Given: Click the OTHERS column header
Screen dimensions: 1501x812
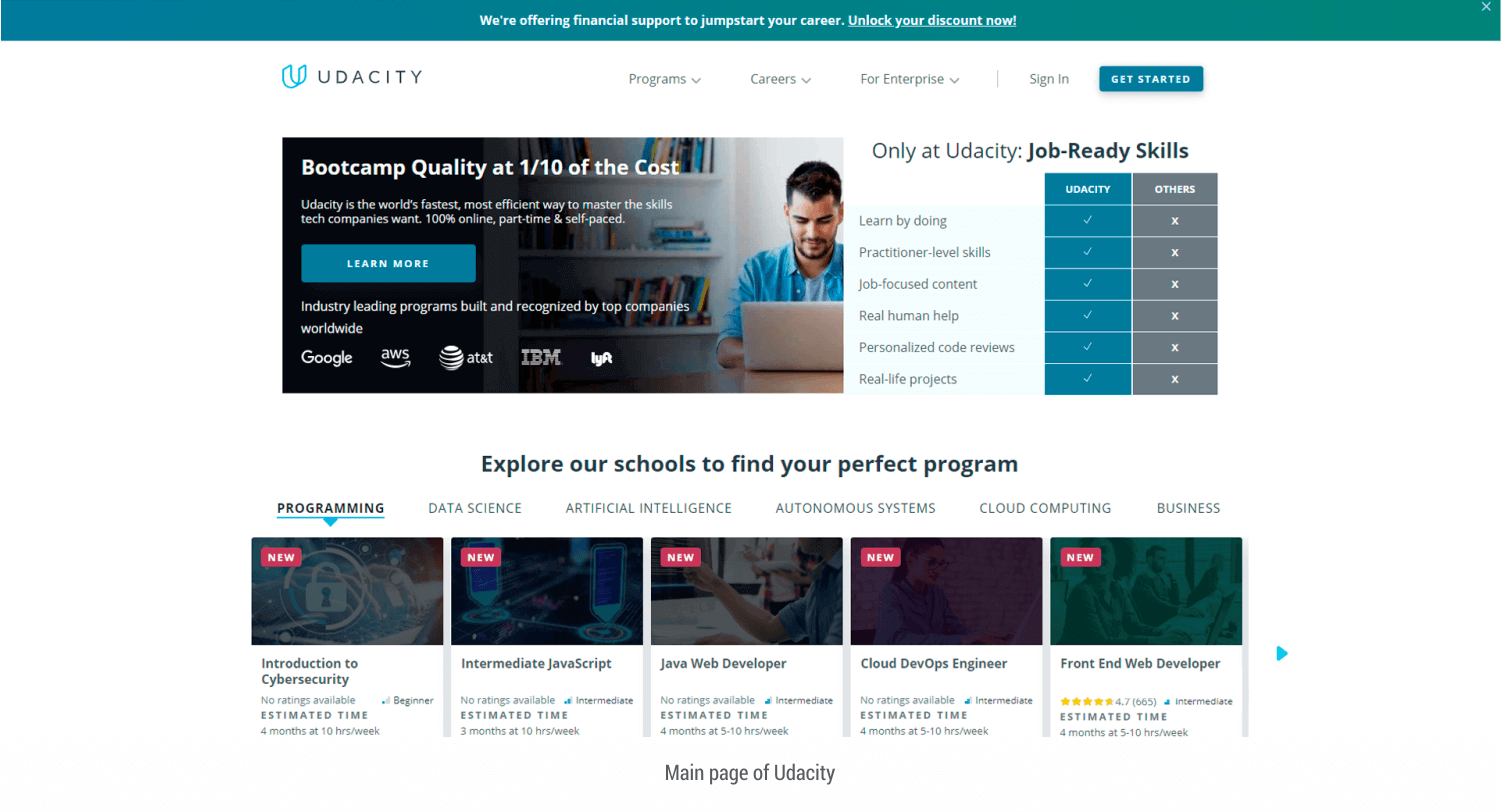Looking at the screenshot, I should [x=1175, y=189].
